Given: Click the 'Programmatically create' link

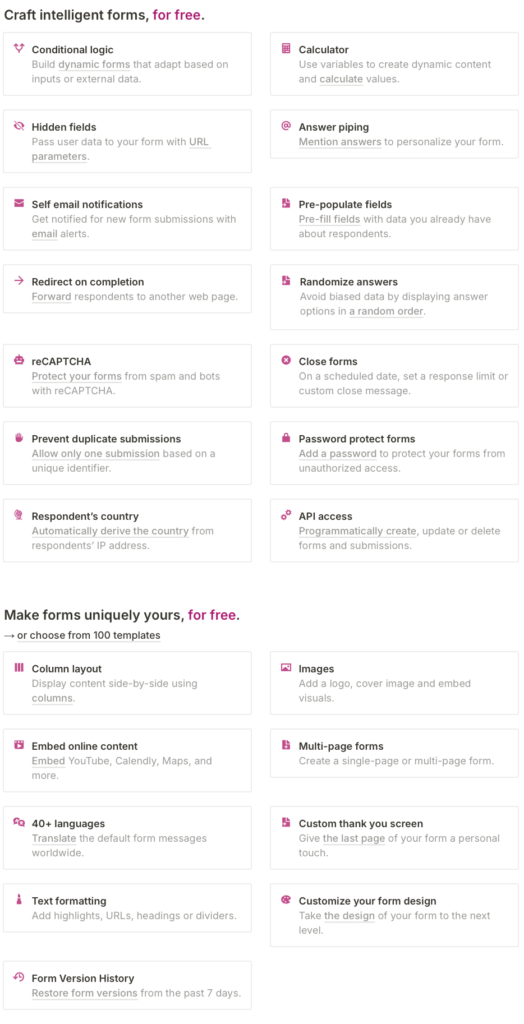Looking at the screenshot, I should coord(350,531).
